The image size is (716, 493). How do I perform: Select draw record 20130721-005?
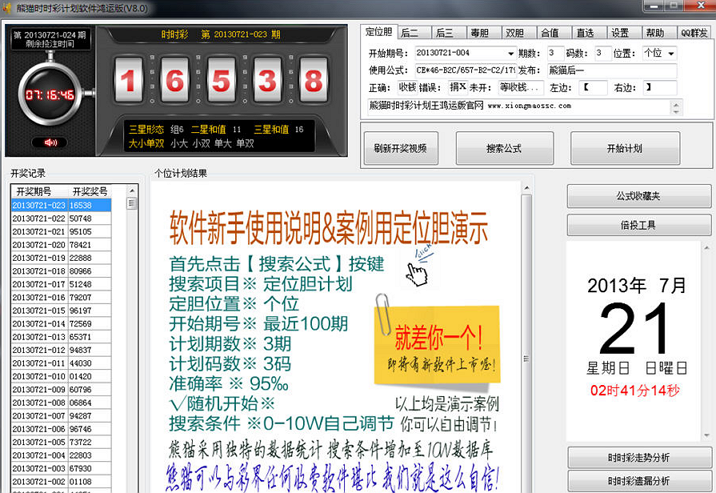coord(61,442)
